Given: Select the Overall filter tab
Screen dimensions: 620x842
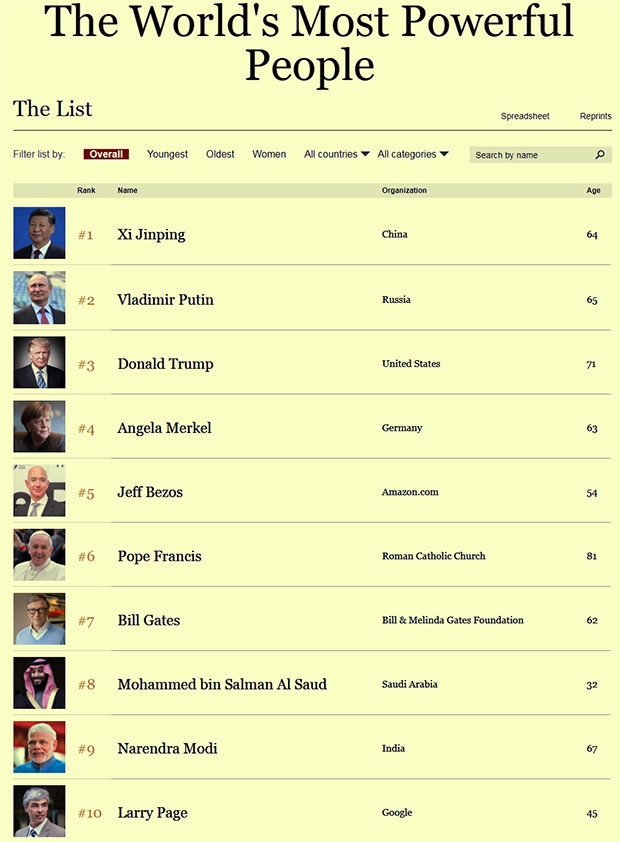Looking at the screenshot, I should 106,154.
